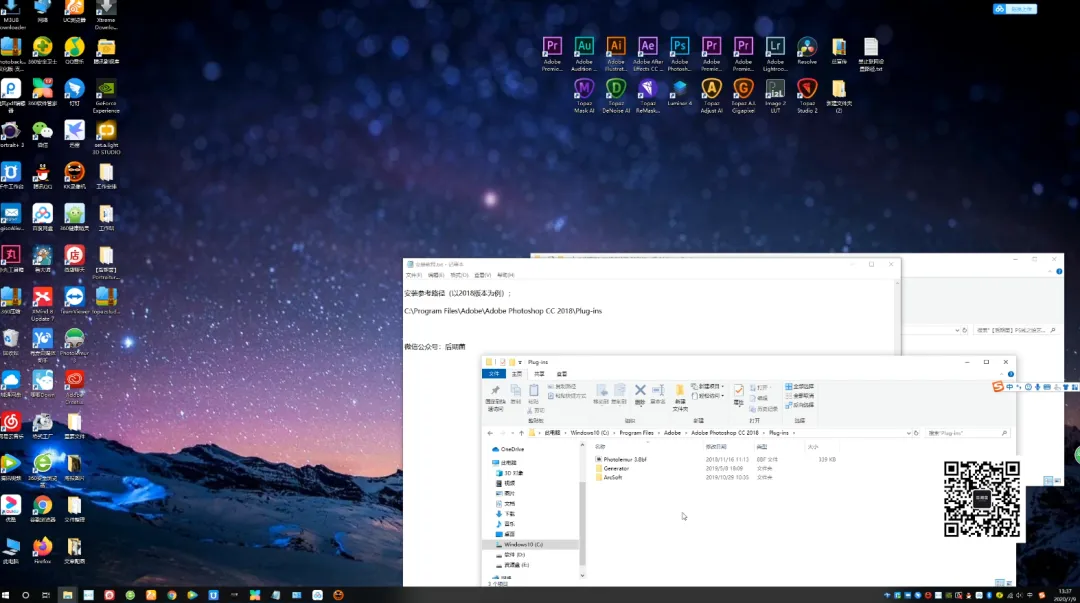Open Adobe Photoshop desktop shortcut

click(x=680, y=53)
